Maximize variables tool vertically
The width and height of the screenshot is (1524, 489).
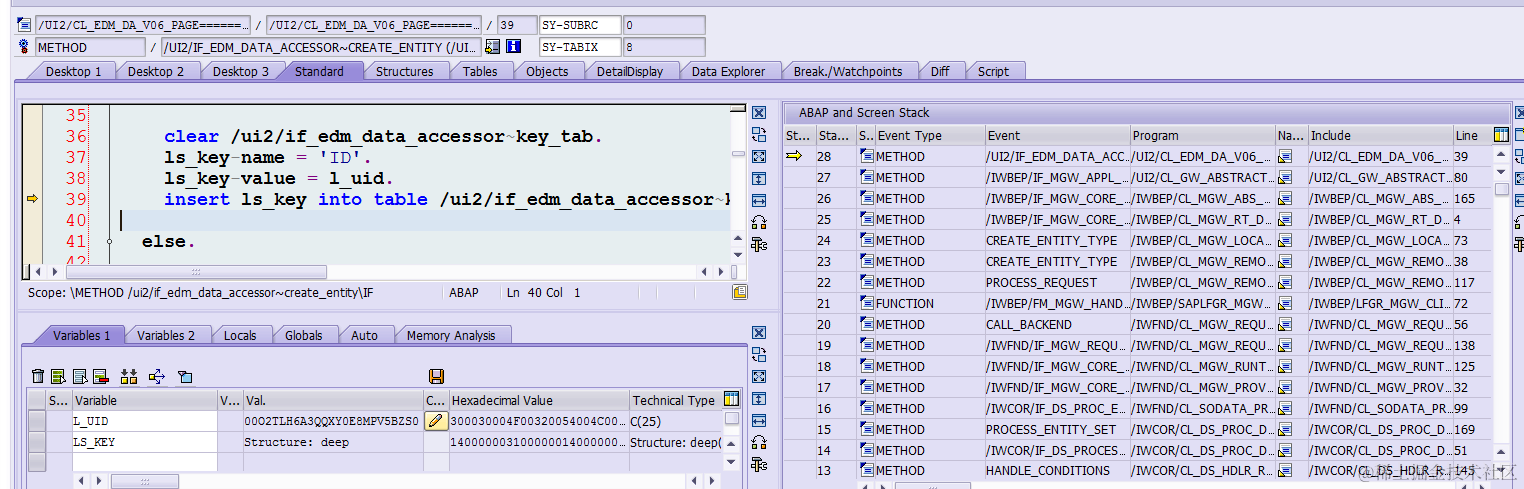coord(759,398)
